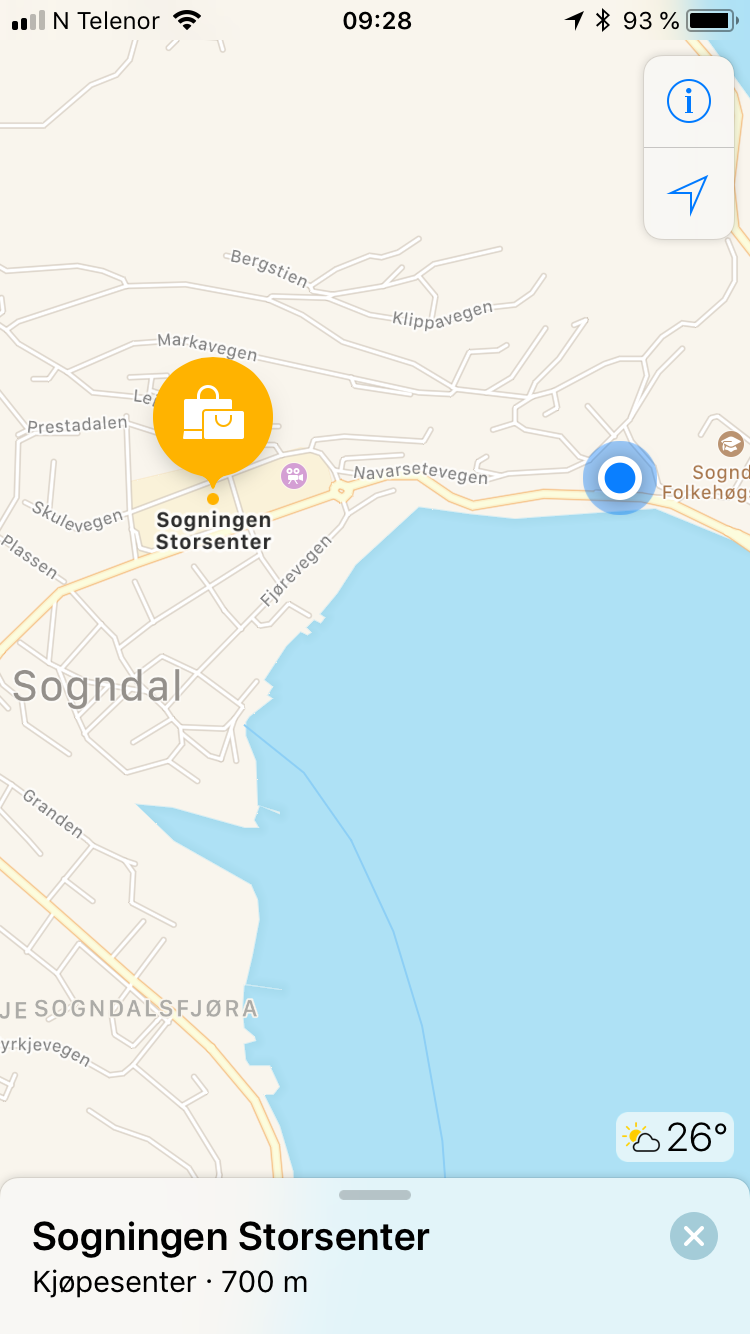750x1334 pixels.
Task: Tap the 09:28 clock in status bar
Action: tap(376, 20)
